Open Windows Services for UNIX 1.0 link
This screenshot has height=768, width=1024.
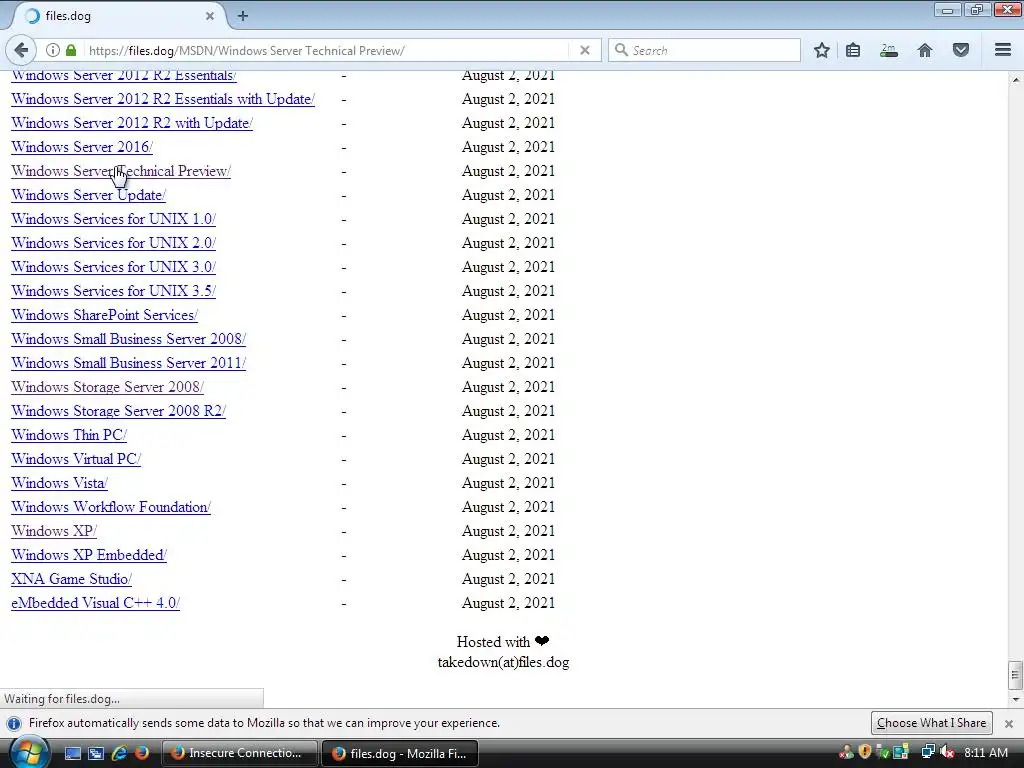[x=113, y=219]
